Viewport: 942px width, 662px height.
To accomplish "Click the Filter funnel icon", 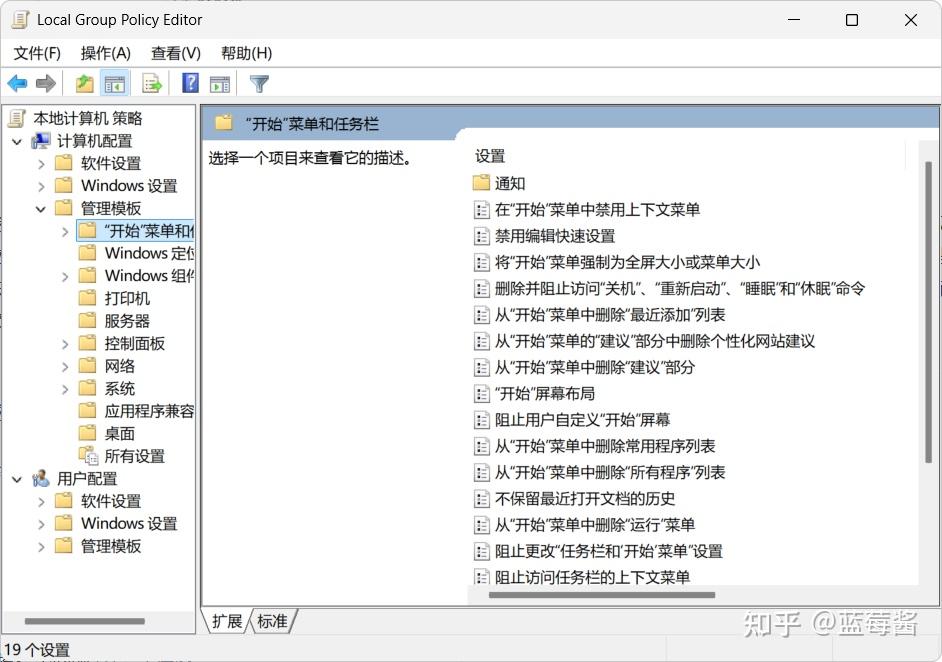I will point(259,83).
